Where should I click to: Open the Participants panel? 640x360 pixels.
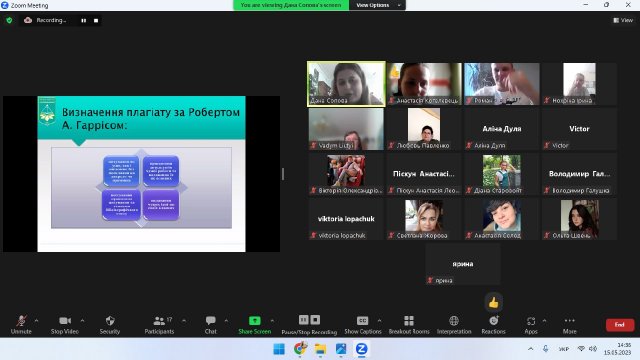(x=159, y=325)
